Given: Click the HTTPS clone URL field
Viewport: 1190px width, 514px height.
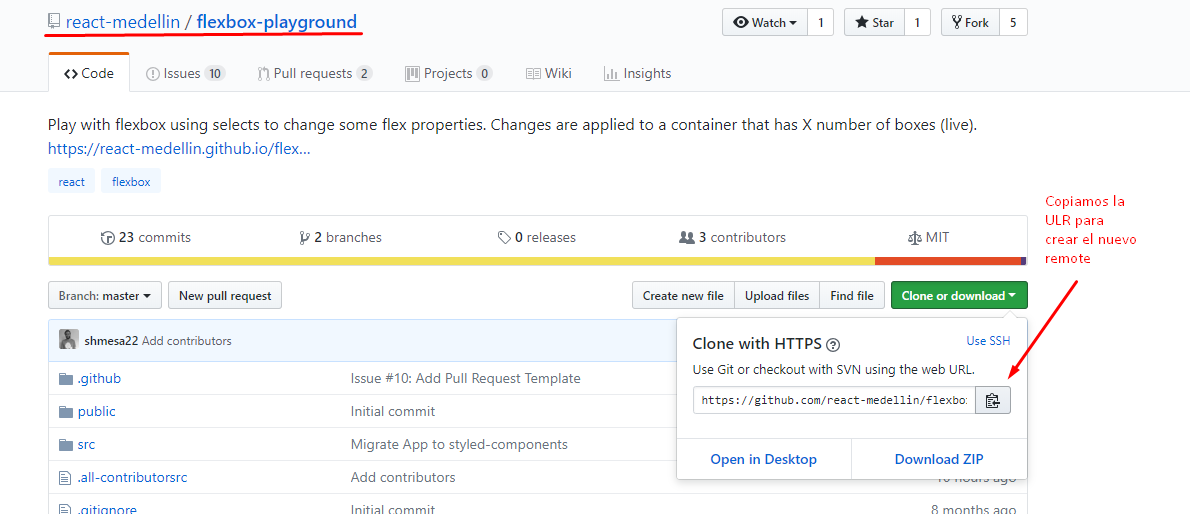Looking at the screenshot, I should click(833, 400).
